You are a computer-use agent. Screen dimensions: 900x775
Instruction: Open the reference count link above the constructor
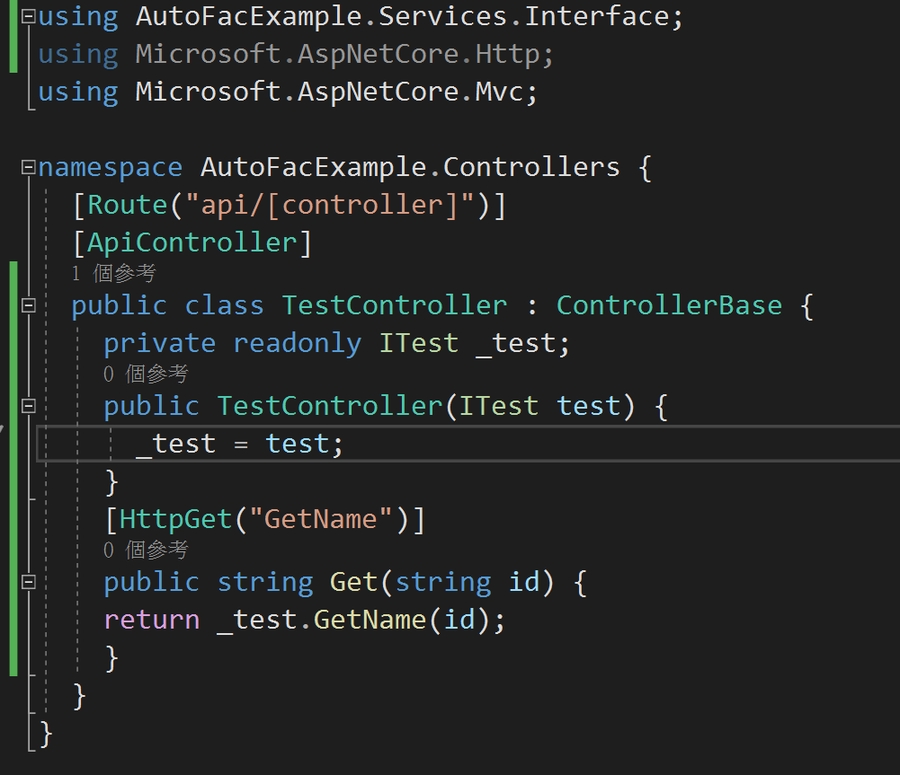coord(145,374)
